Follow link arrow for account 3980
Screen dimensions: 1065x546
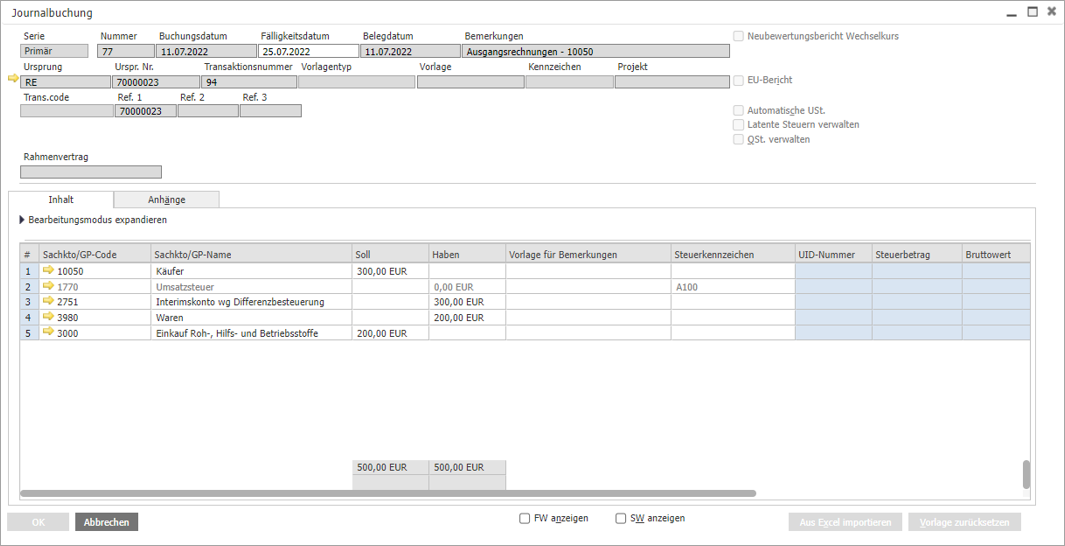(x=48, y=317)
